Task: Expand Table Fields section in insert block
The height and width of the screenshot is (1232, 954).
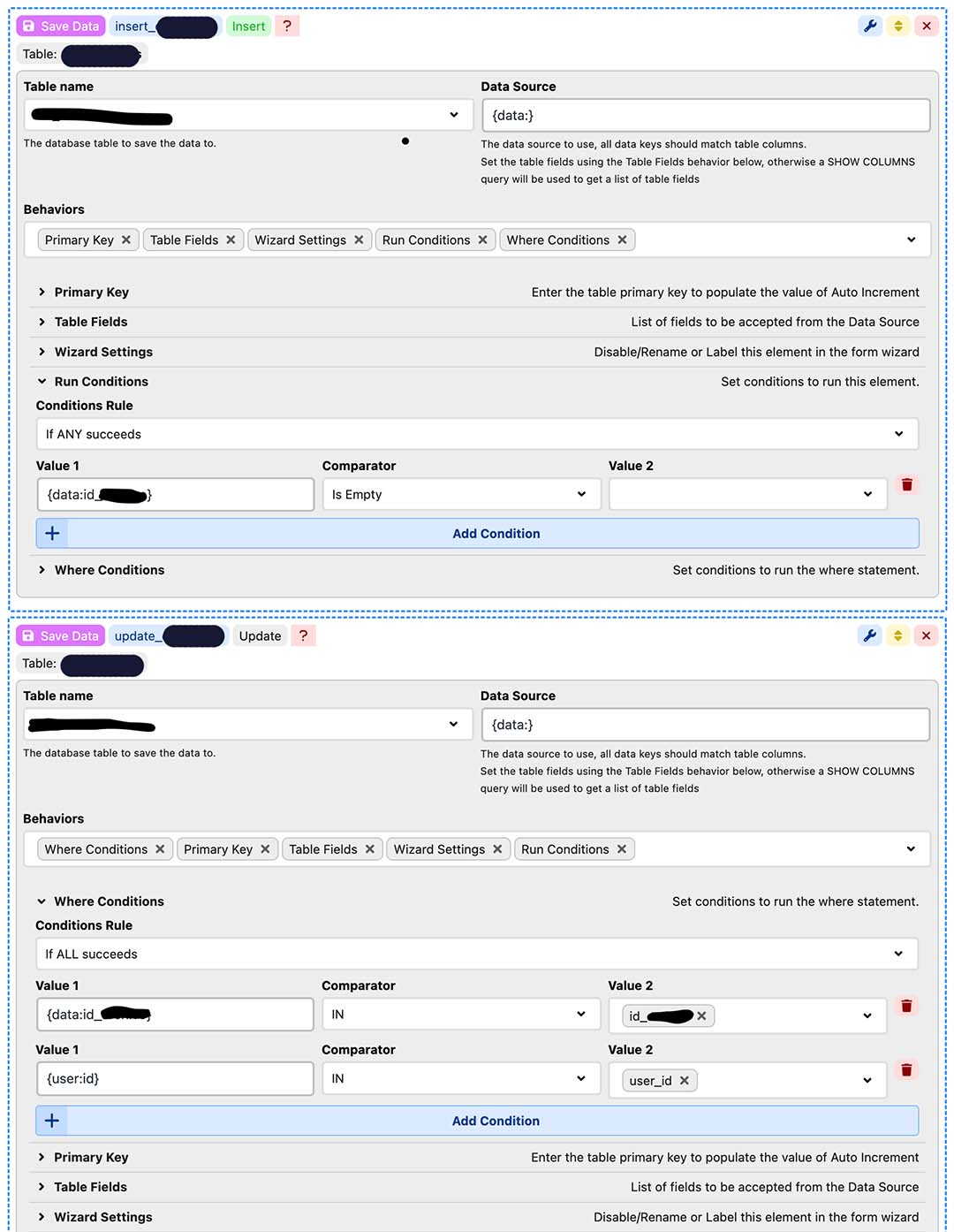Action: coord(478,323)
